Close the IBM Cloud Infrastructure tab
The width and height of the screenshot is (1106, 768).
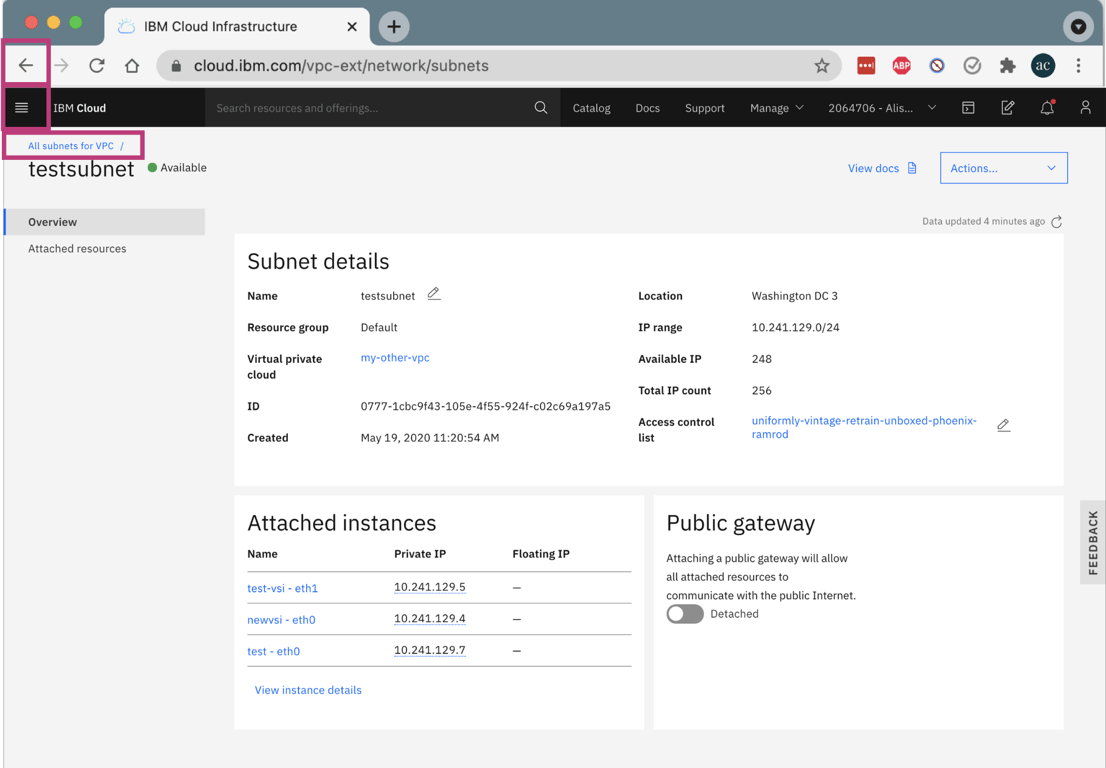click(352, 27)
